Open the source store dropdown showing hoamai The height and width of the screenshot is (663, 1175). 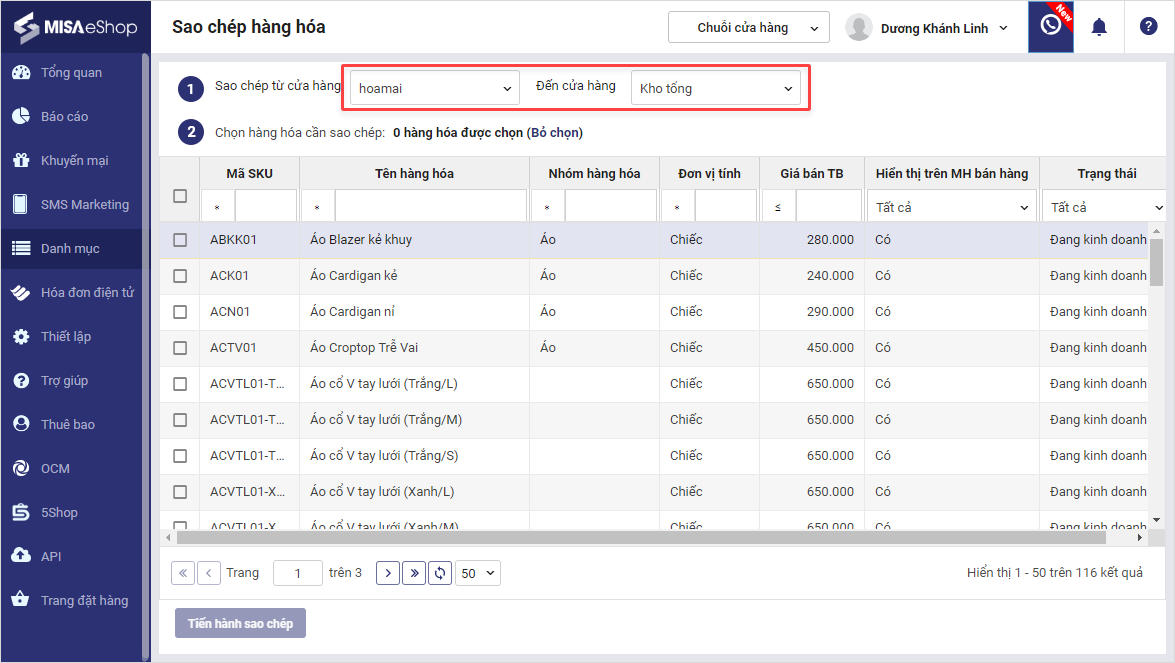(x=435, y=88)
